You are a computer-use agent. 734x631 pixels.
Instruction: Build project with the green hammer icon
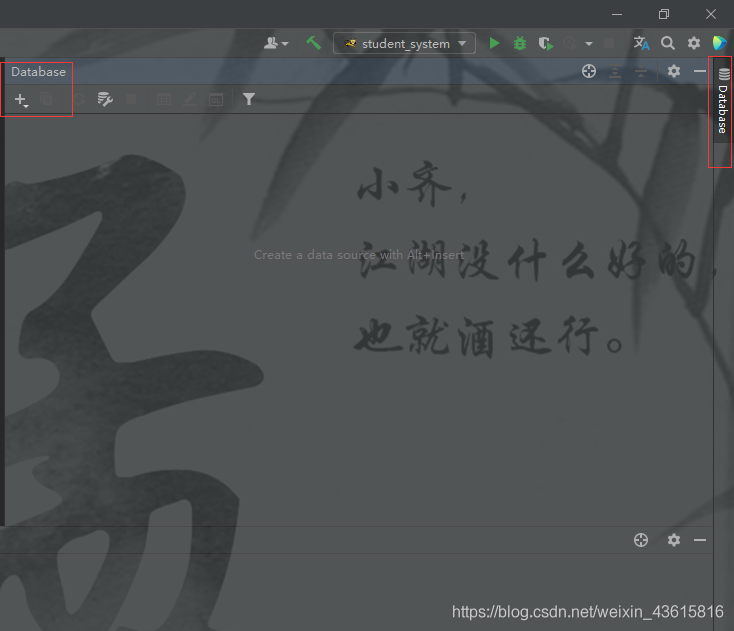[x=313, y=43]
